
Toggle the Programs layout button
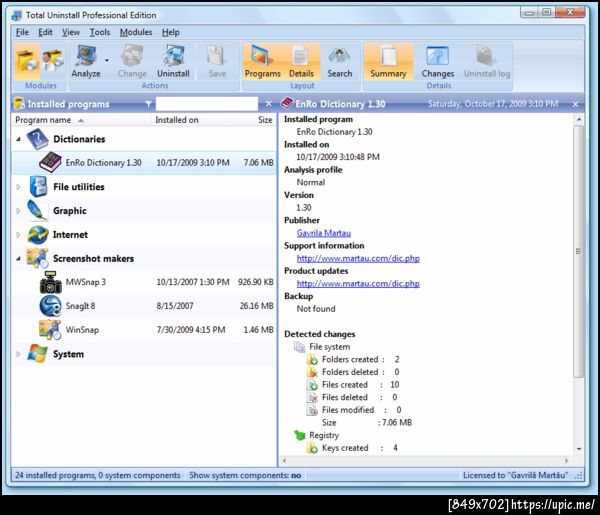point(262,61)
